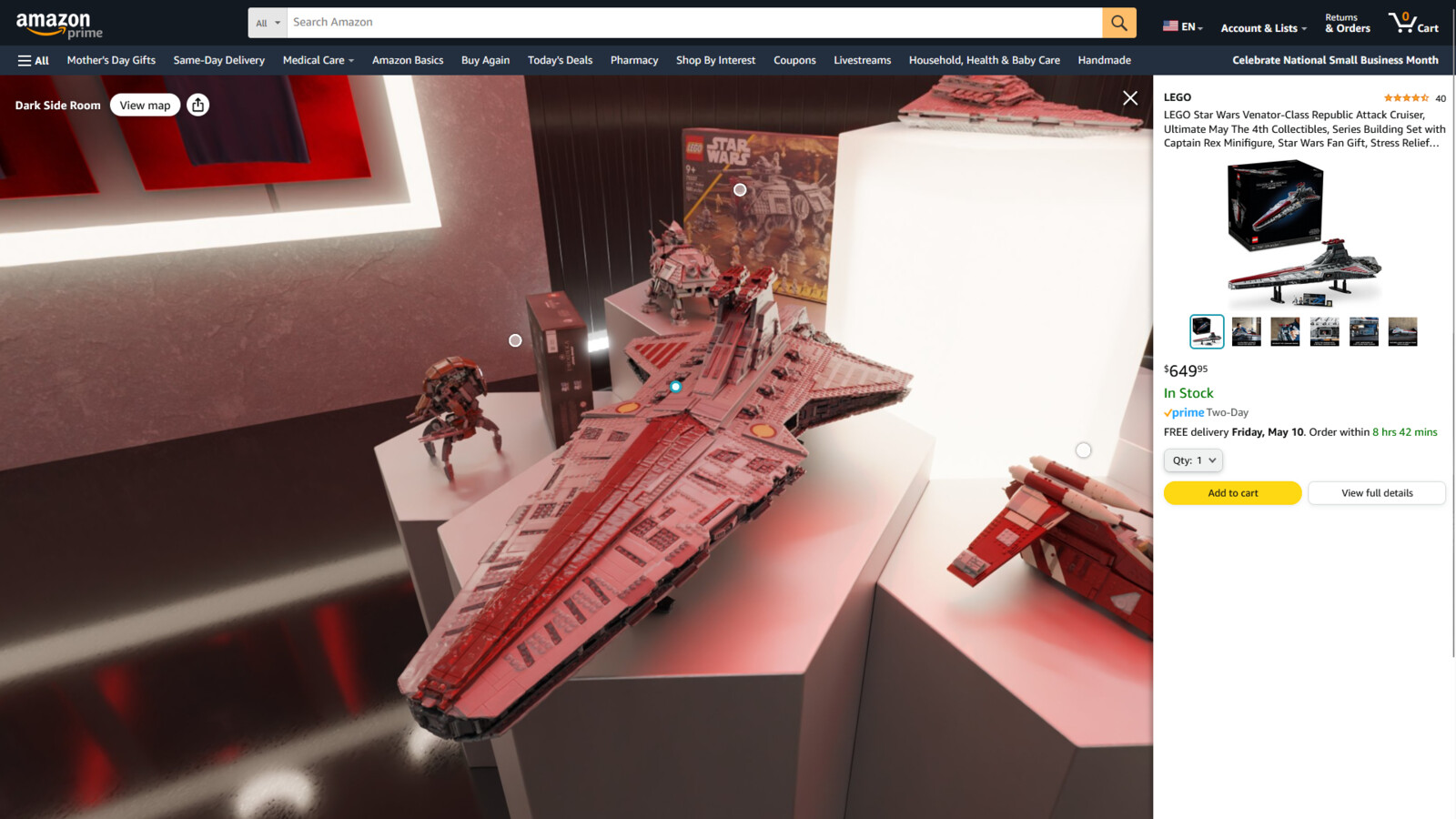The width and height of the screenshot is (1456, 819).
Task: Click View full details
Action: (x=1377, y=493)
